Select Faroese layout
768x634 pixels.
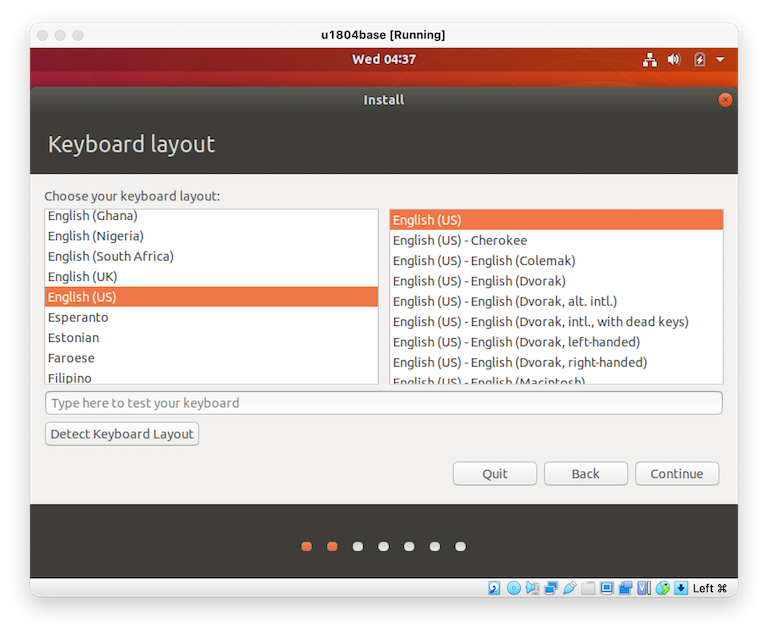(x=211, y=358)
